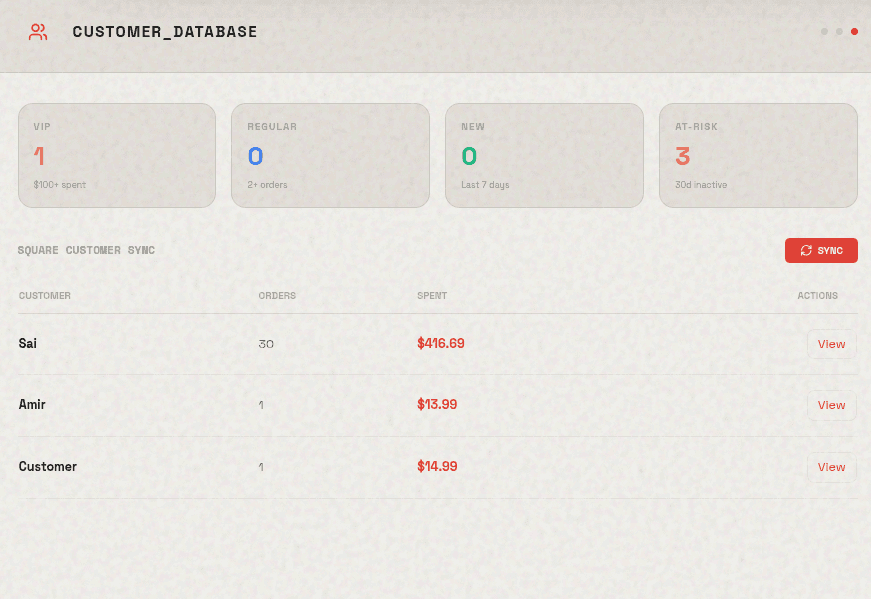Click the Square Customer Sync heading
Viewport: 871px width, 599px height.
[x=86, y=250]
